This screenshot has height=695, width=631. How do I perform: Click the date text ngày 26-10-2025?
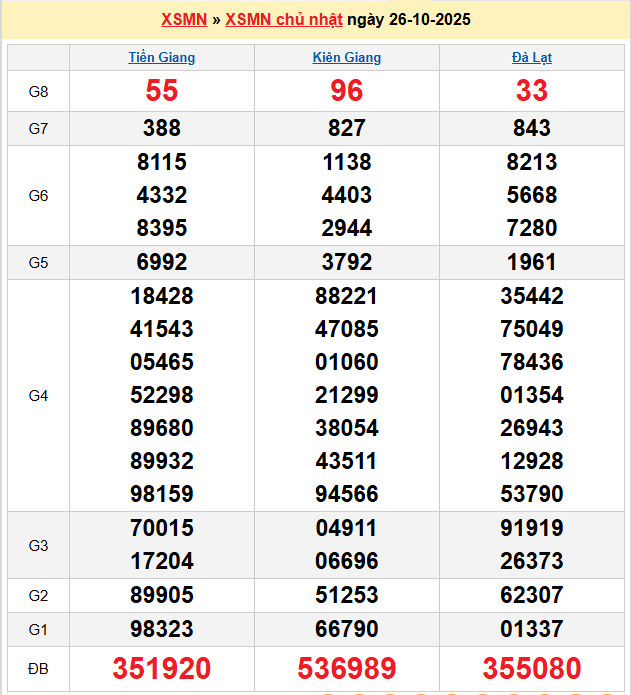[x=409, y=20]
